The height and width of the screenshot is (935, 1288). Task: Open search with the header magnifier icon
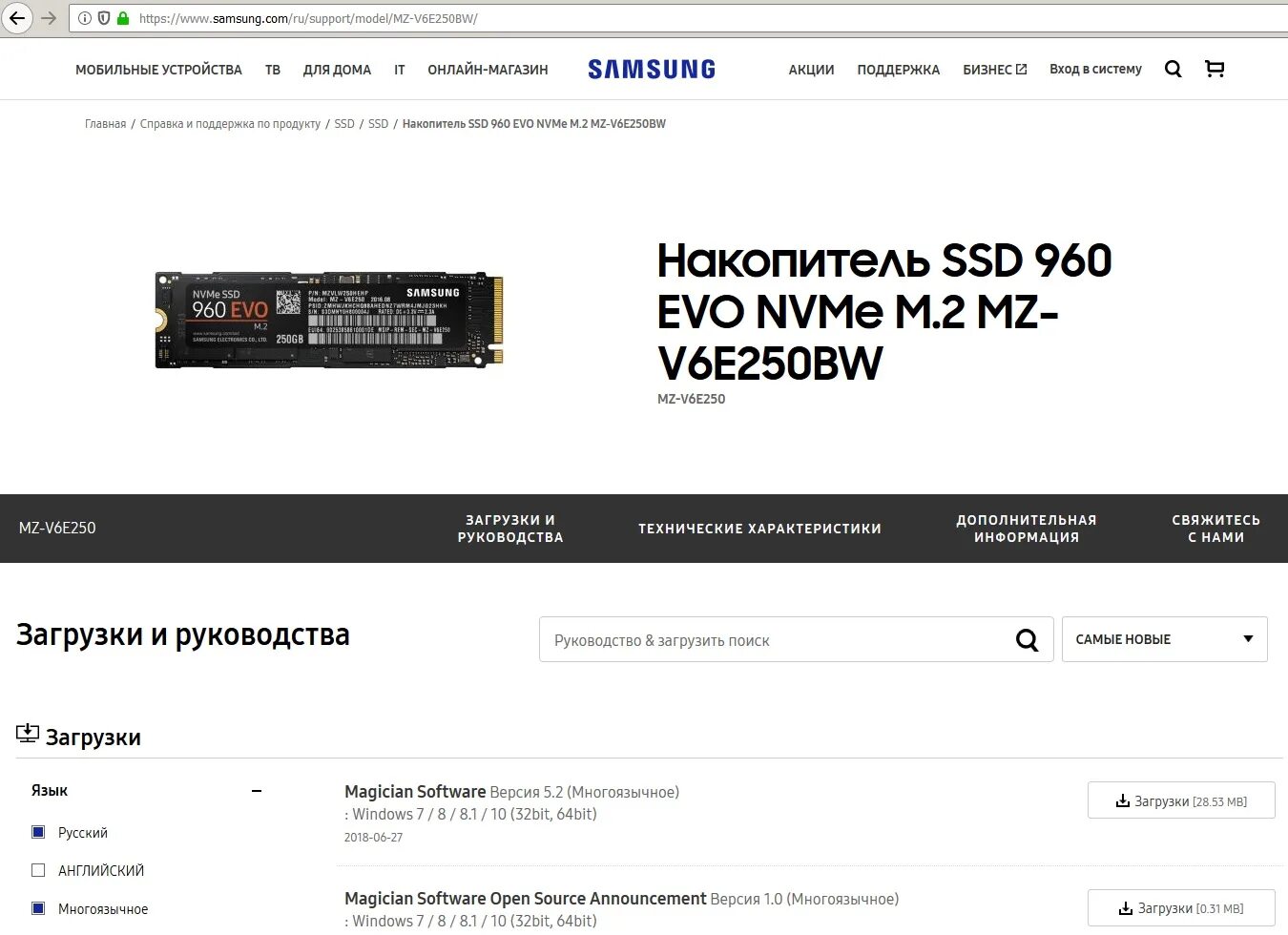click(1174, 69)
